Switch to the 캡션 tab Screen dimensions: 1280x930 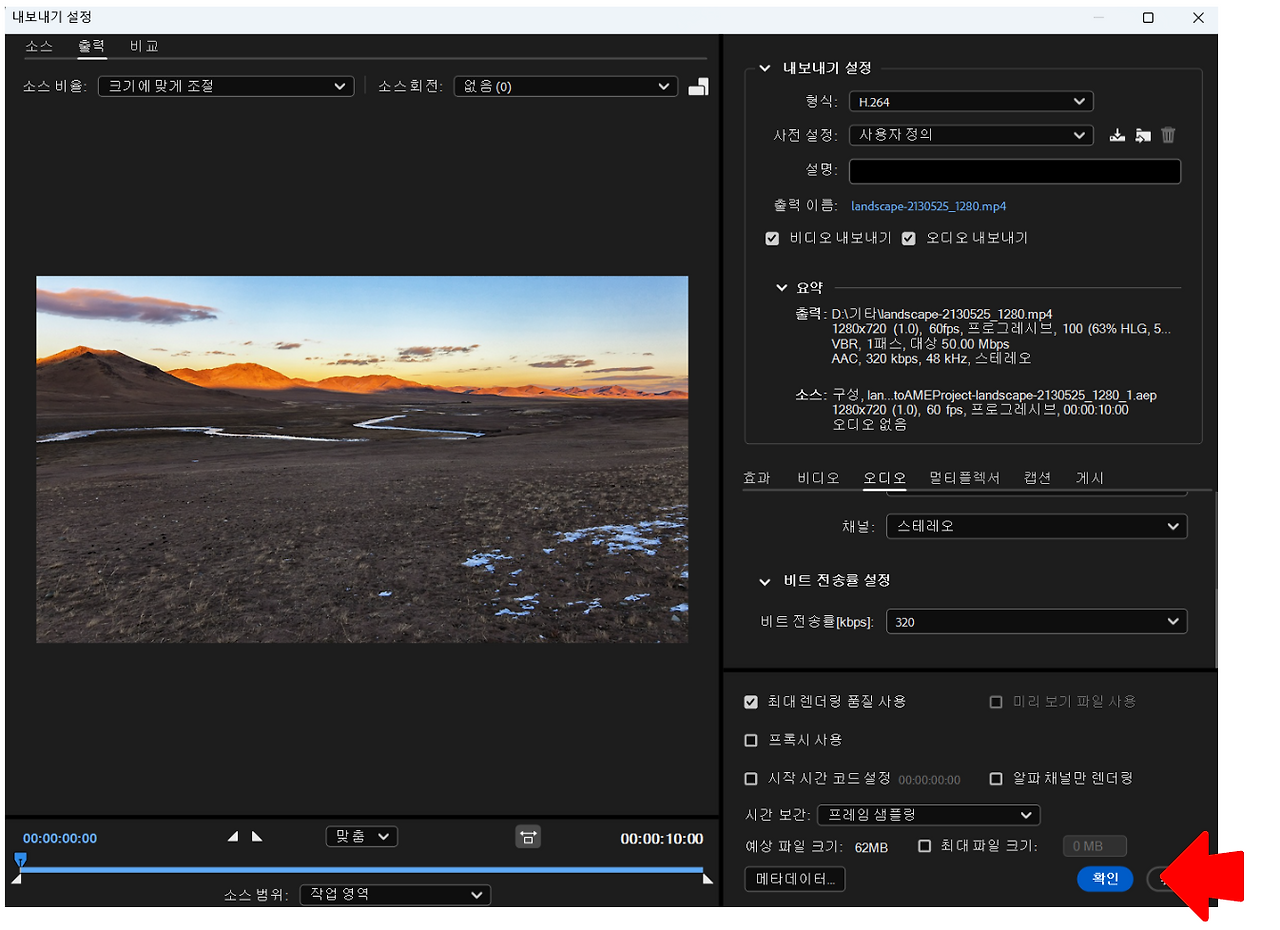point(1037,478)
